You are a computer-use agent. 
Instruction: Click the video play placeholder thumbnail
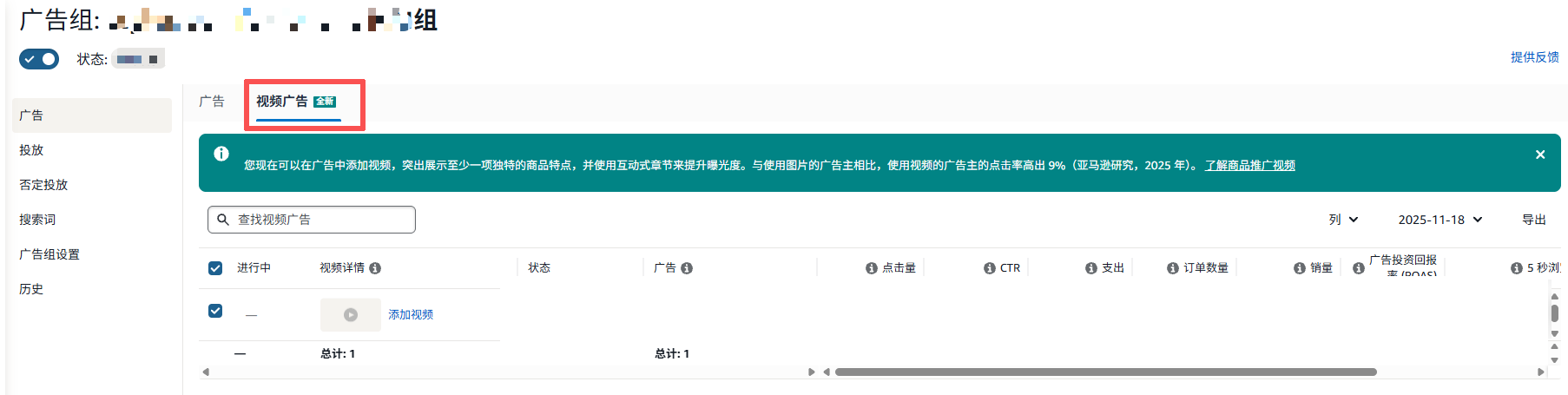pyautogui.click(x=350, y=315)
